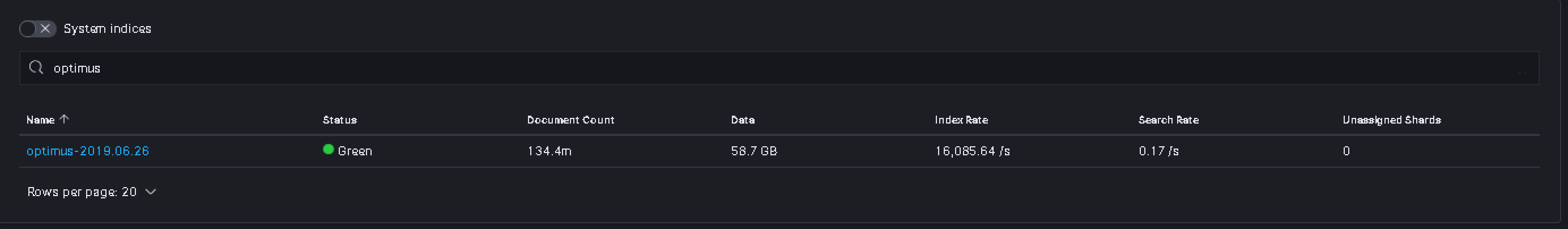Sort by the Name column header

[x=40, y=120]
